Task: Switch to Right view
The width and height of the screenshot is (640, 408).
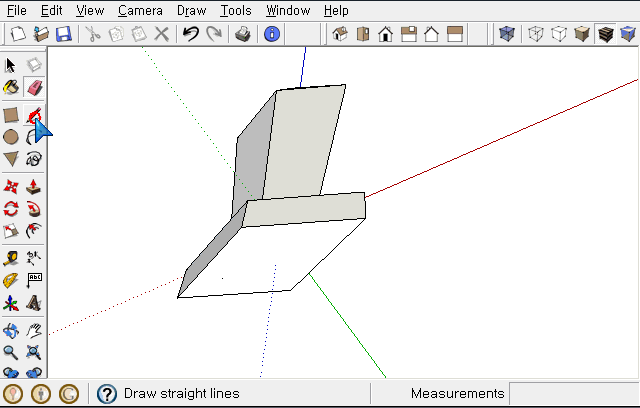Action: 409,34
